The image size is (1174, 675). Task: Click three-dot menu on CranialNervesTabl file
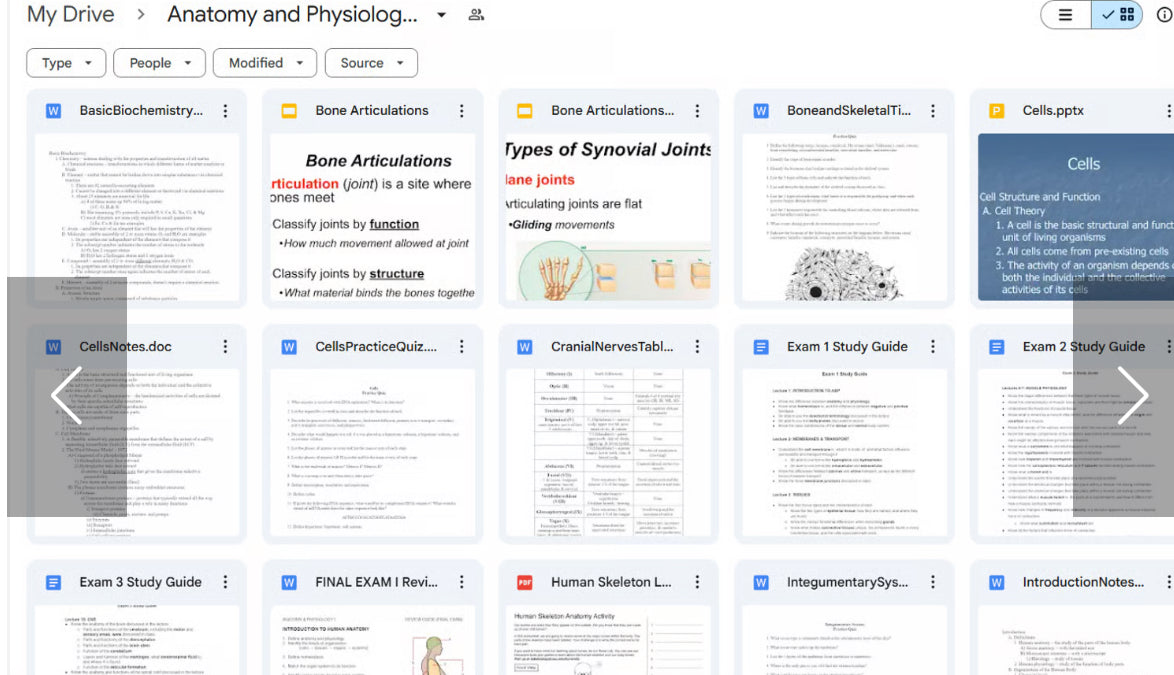[697, 347]
